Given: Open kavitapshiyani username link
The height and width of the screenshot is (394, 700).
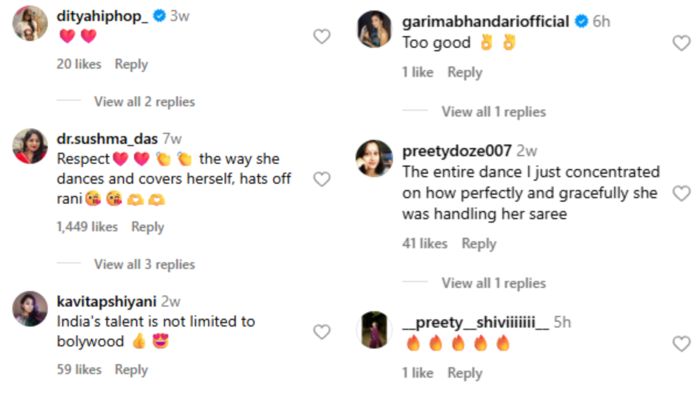Looking at the screenshot, I should pyautogui.click(x=106, y=302).
